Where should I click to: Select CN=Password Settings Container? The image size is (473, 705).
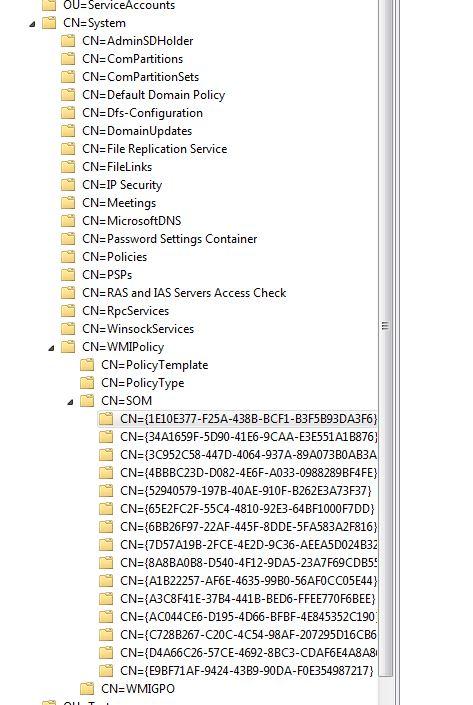click(170, 239)
